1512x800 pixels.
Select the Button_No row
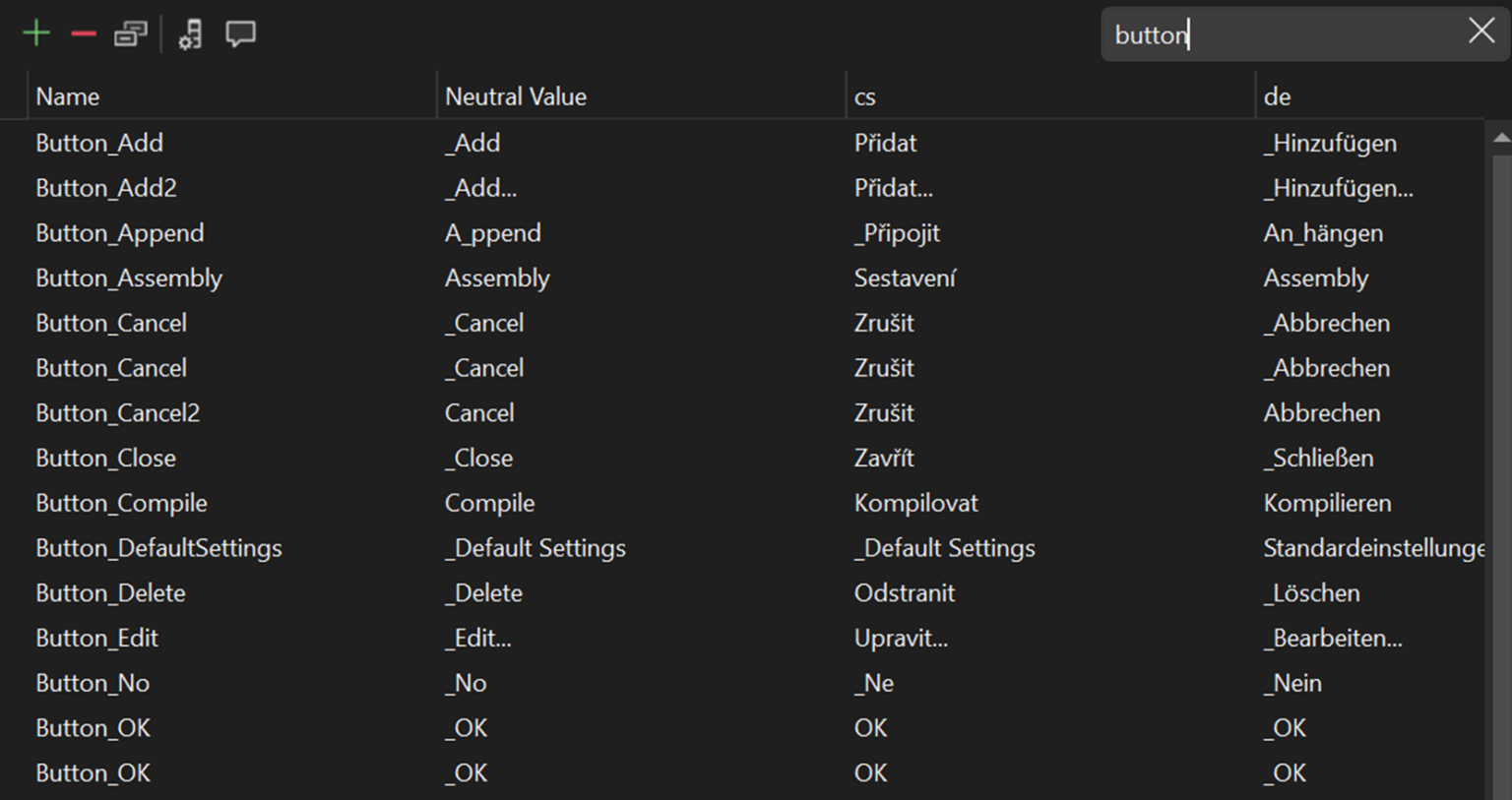coord(93,682)
